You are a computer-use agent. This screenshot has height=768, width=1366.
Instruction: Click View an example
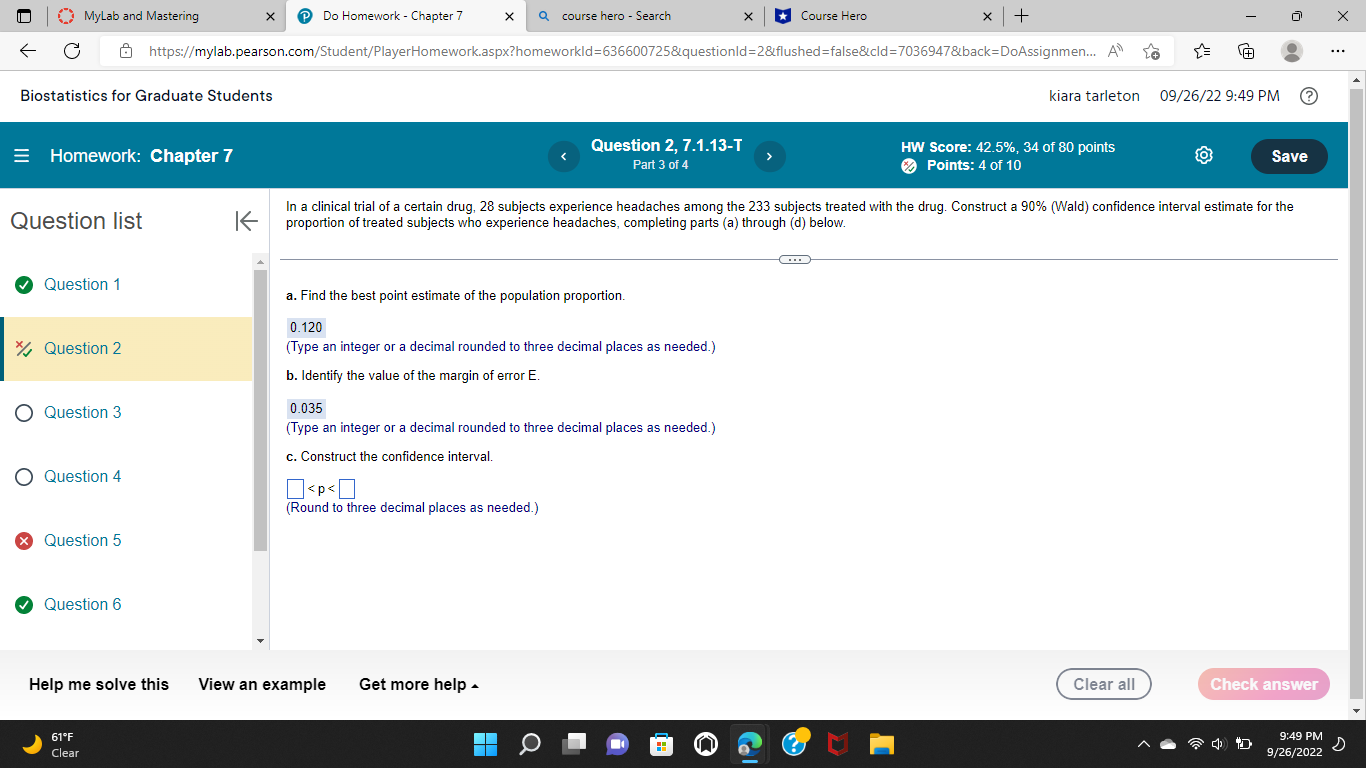point(262,685)
